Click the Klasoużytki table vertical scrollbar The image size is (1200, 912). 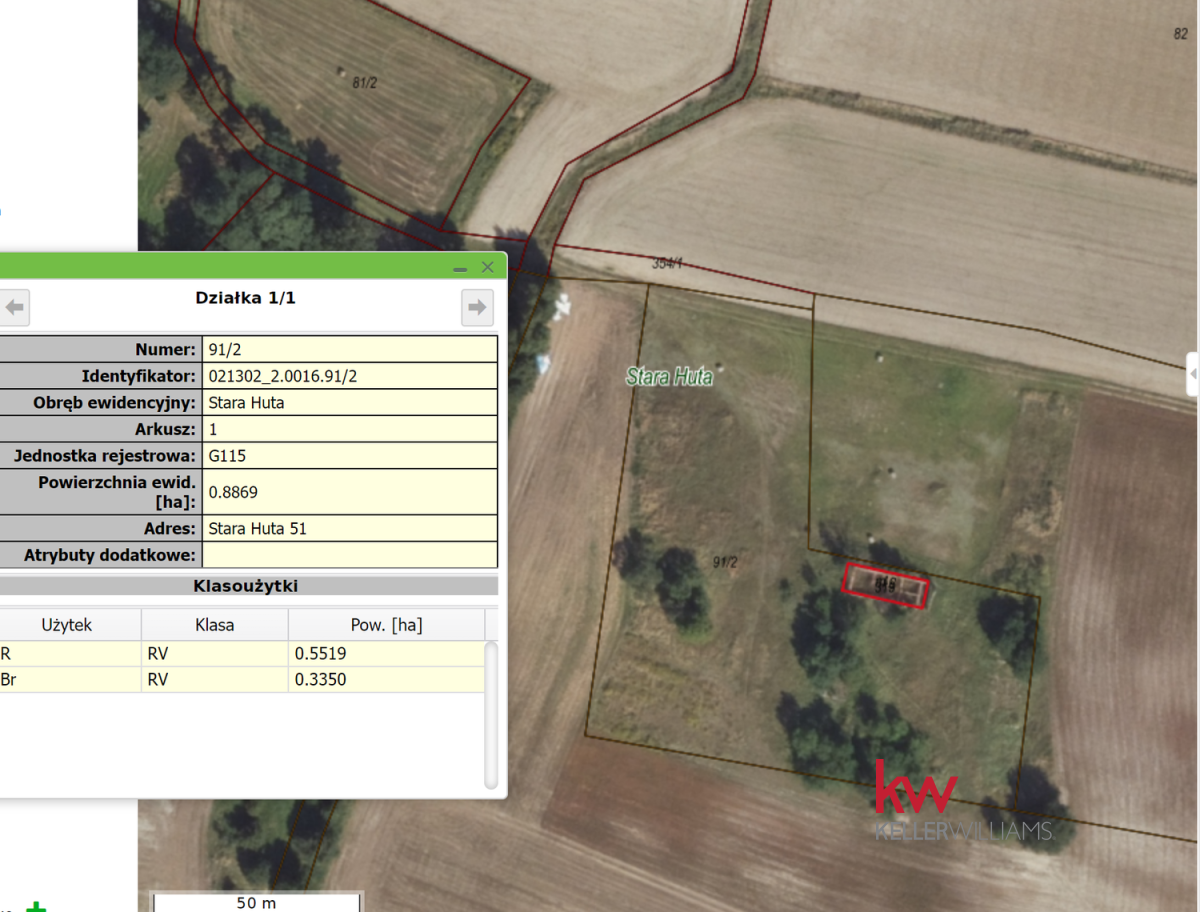pos(490,715)
